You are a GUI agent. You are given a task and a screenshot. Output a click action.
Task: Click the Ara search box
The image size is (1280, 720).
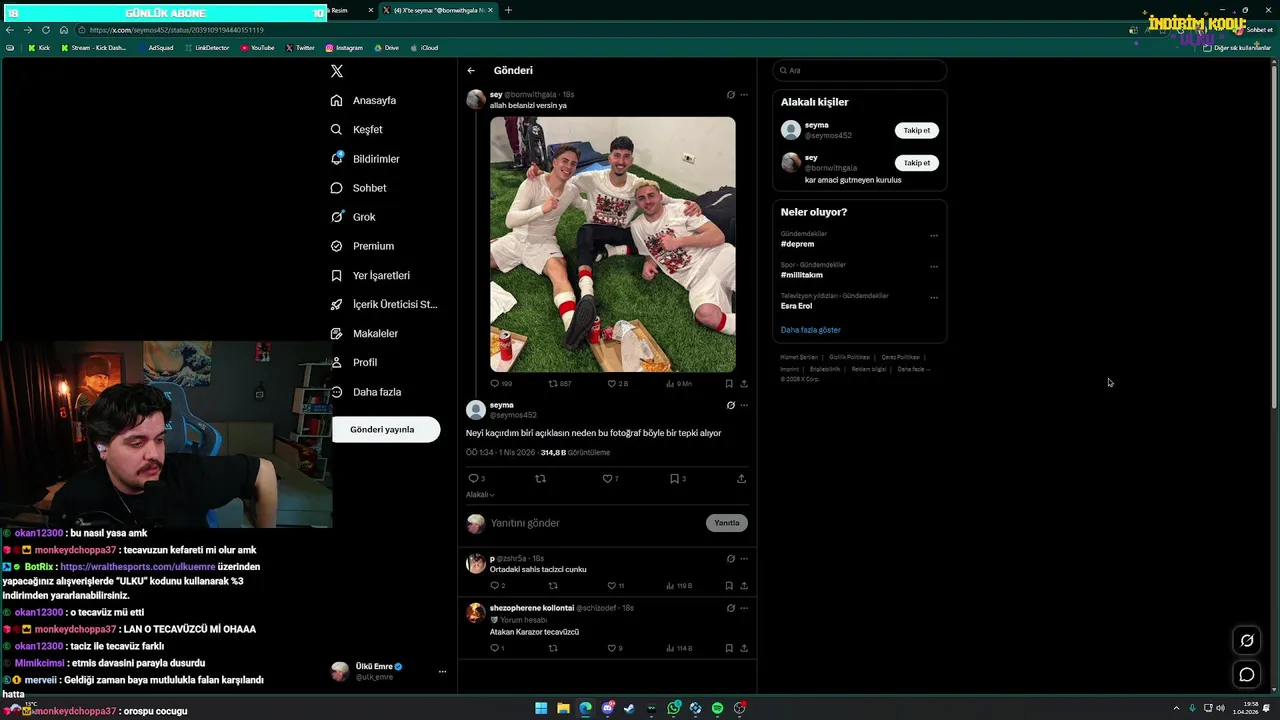click(x=860, y=70)
